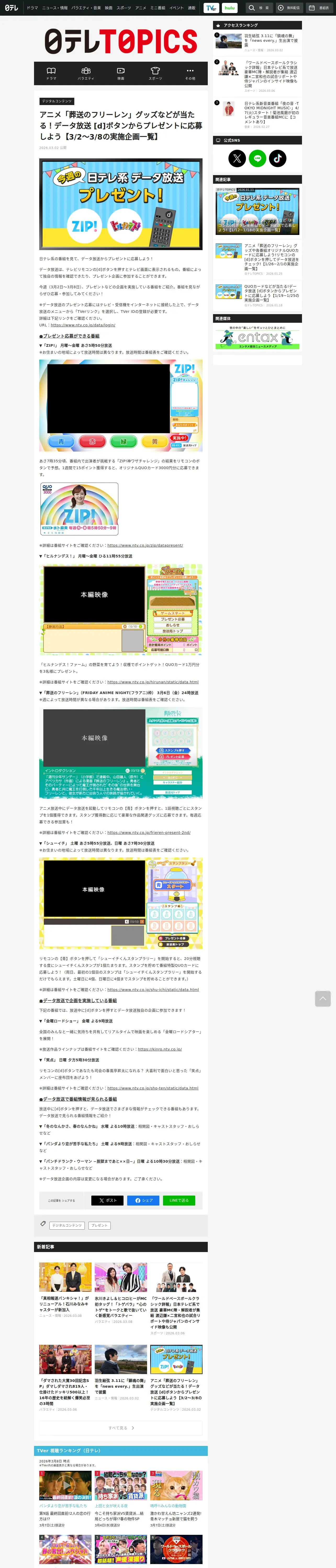The height and width of the screenshot is (1568, 336).
Task: Share article with LINEで送る button
Action: pos(179,1200)
